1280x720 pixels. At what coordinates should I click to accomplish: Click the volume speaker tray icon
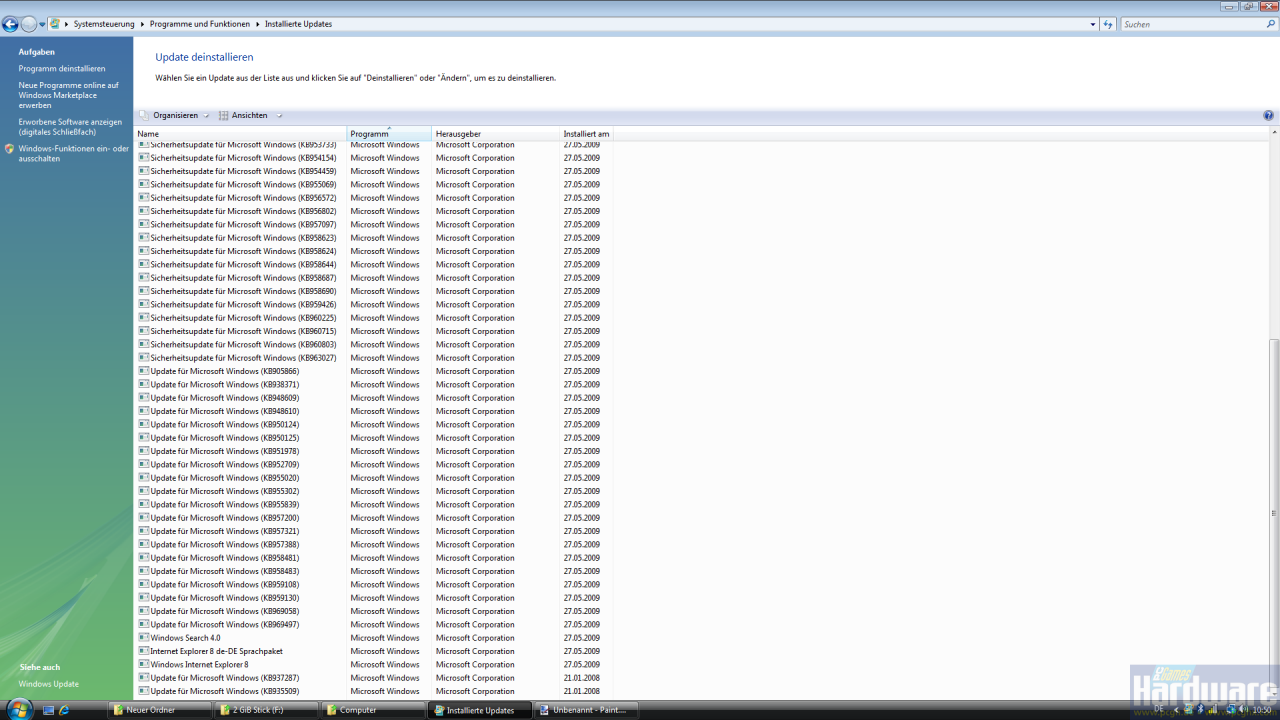coord(1241,709)
